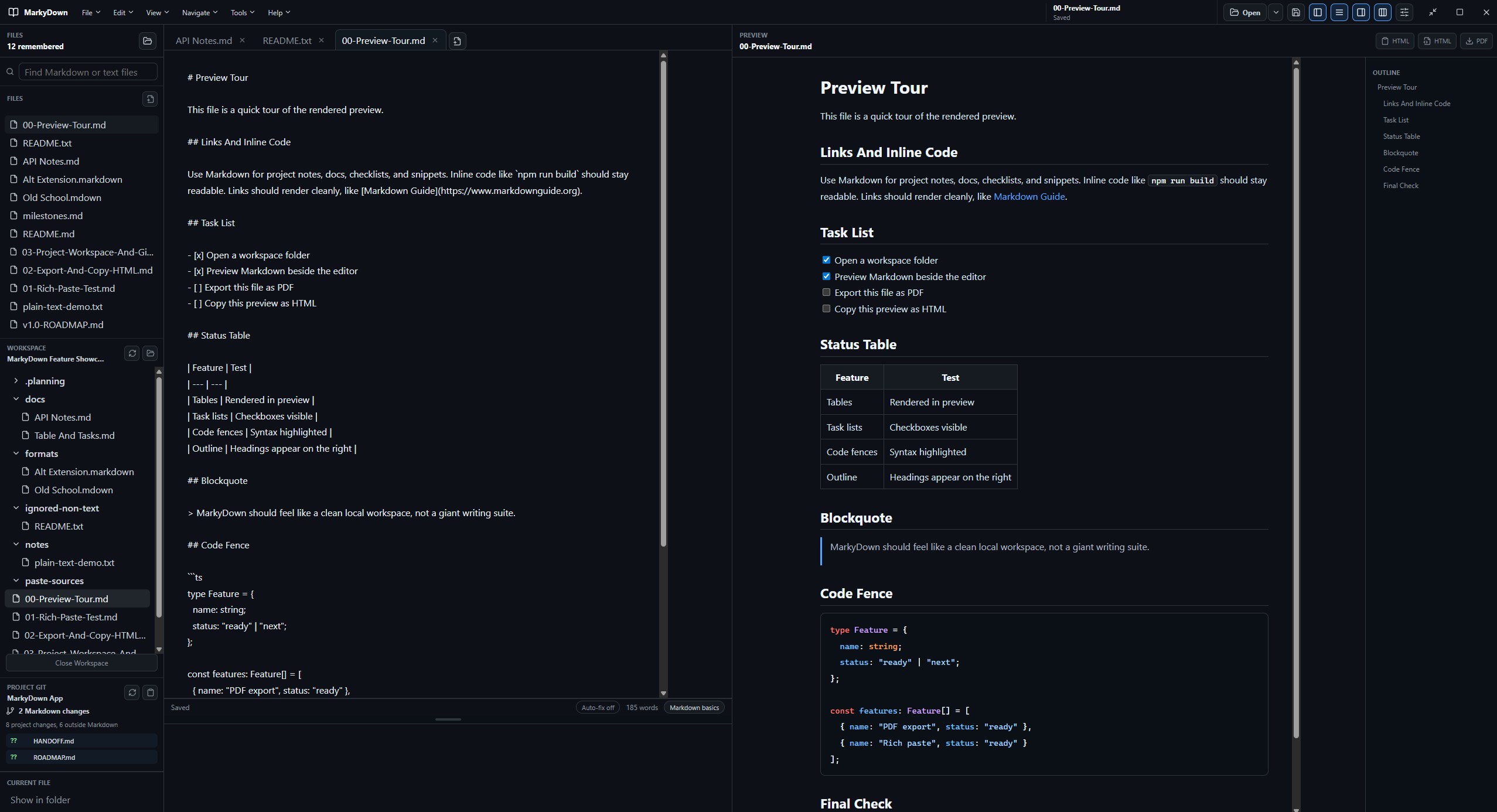1497x812 pixels.
Task: Toggle the left sidebar panel layout button
Action: pos(1318,12)
